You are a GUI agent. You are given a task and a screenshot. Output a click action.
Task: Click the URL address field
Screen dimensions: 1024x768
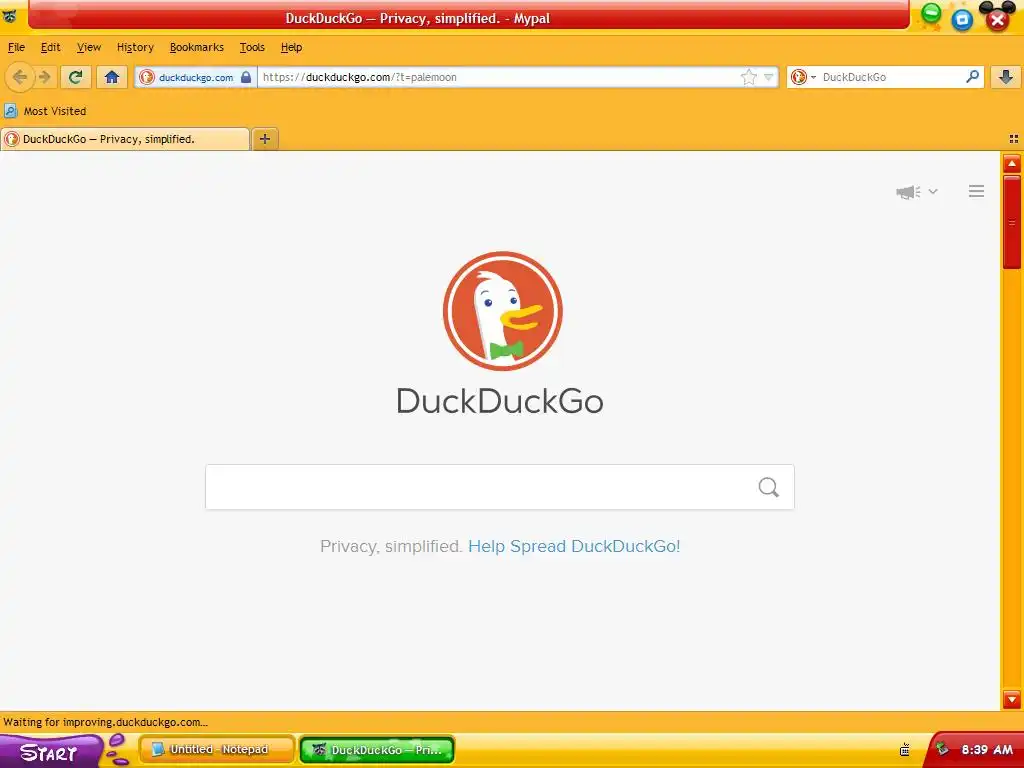496,77
